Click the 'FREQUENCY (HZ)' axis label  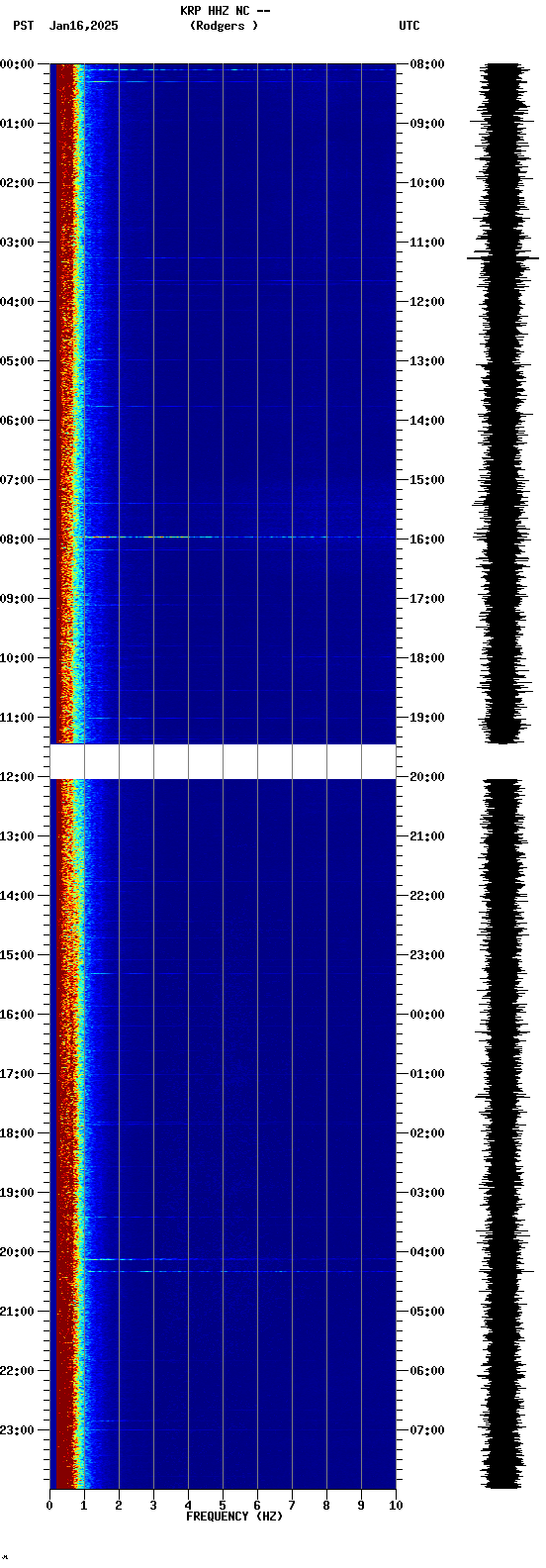[x=234, y=1517]
